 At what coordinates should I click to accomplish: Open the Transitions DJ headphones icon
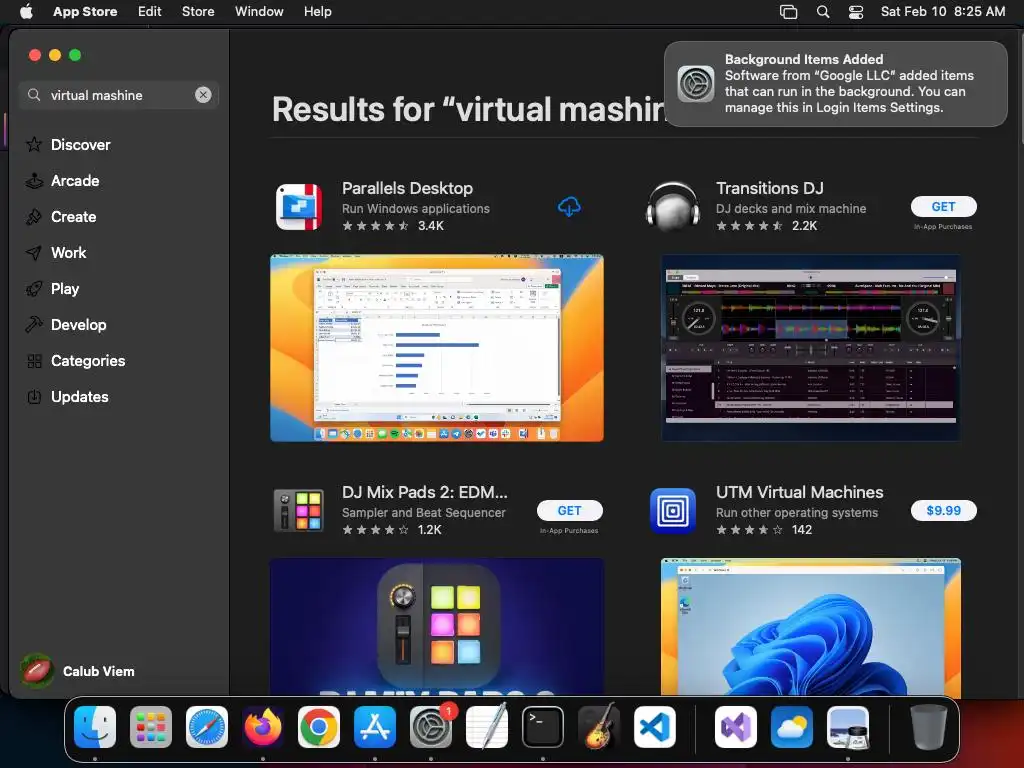pos(673,207)
